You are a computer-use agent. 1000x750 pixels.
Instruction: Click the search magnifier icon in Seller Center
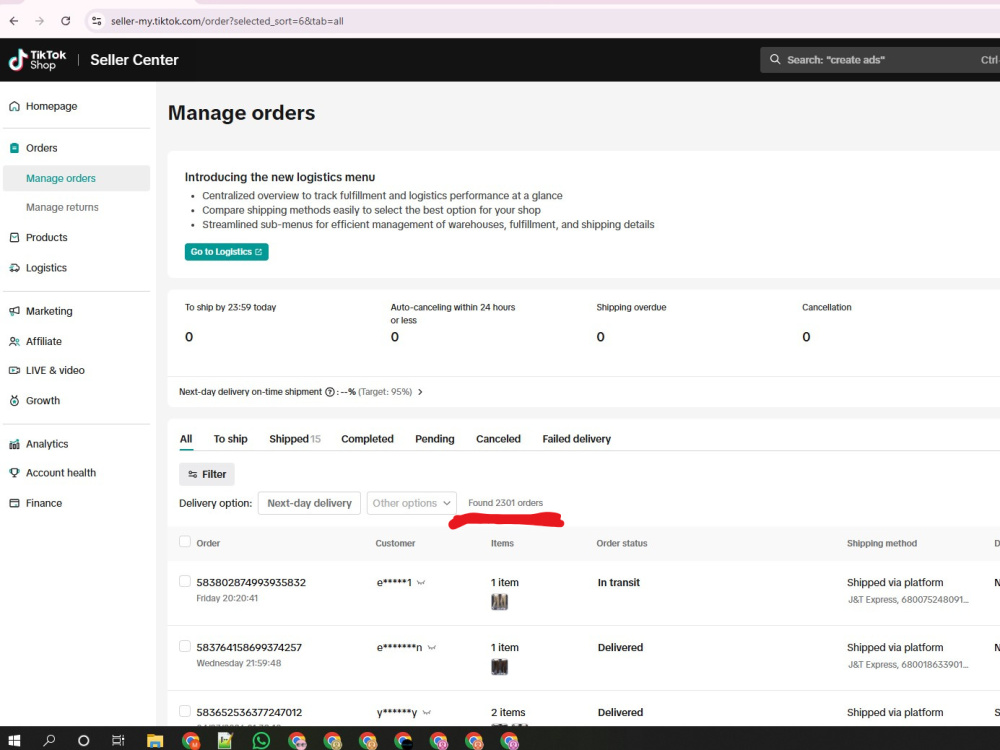pos(775,59)
